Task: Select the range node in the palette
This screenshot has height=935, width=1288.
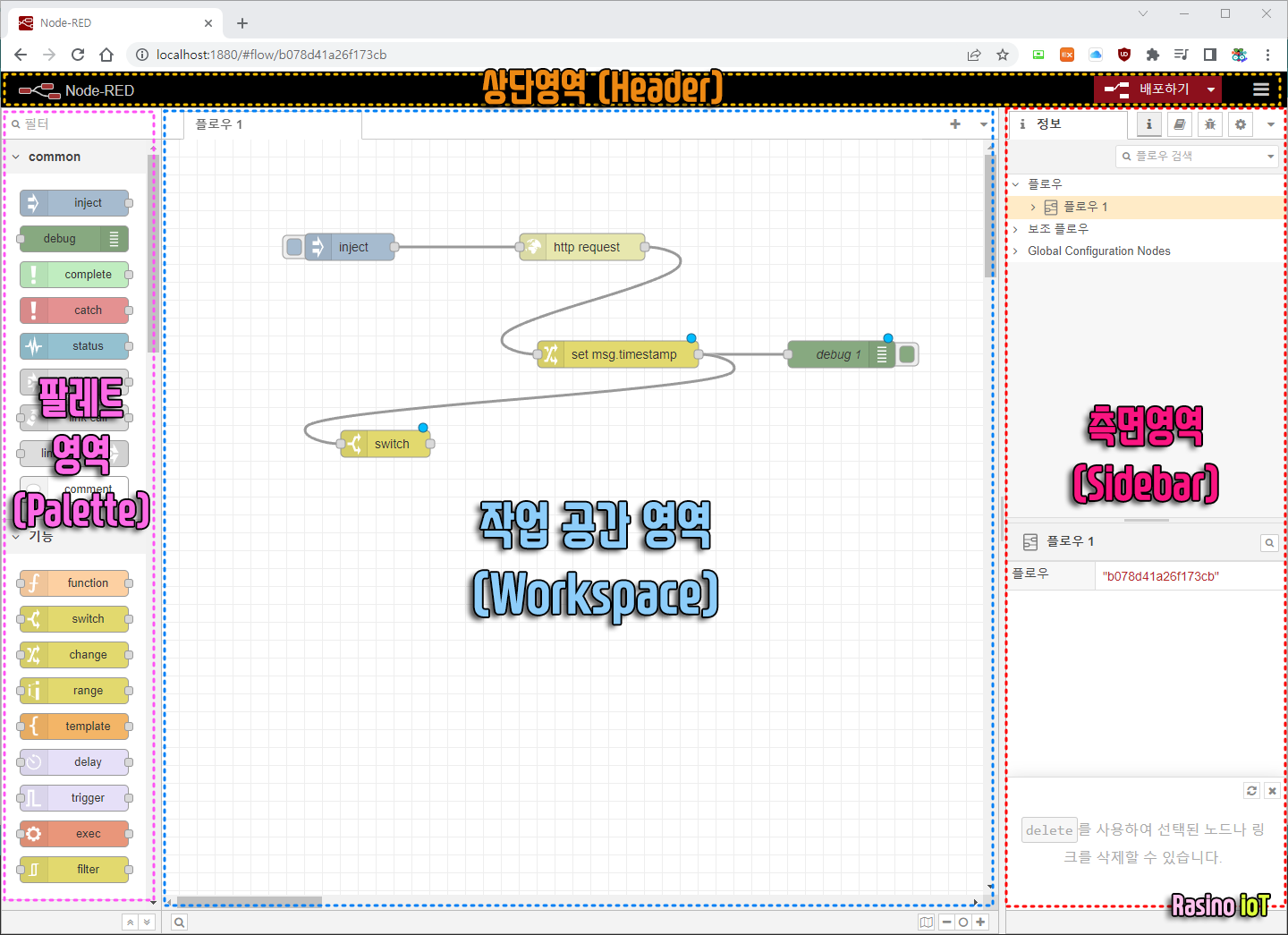Action: [x=74, y=691]
